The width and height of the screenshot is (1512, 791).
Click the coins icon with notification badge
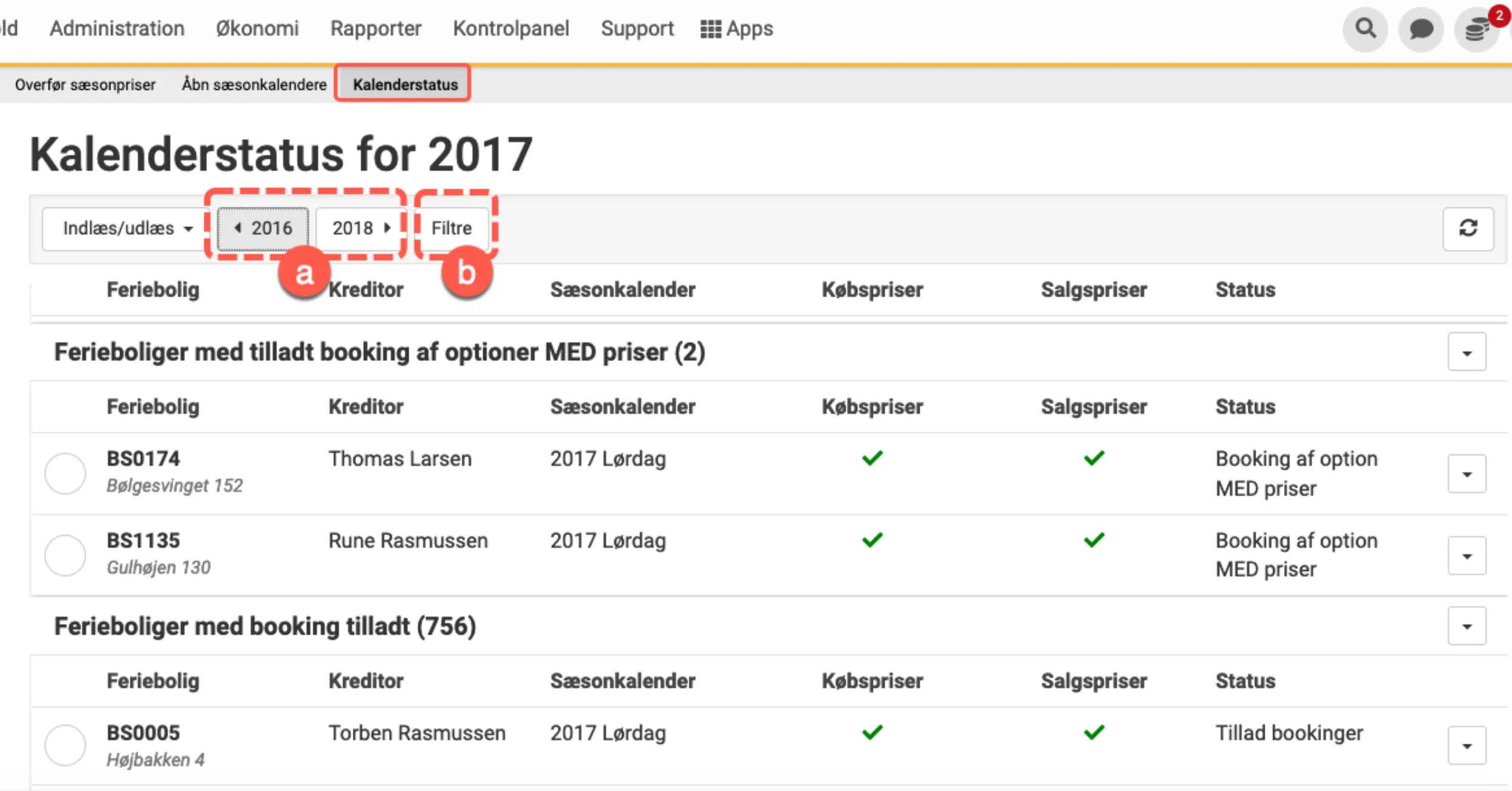(x=1477, y=29)
